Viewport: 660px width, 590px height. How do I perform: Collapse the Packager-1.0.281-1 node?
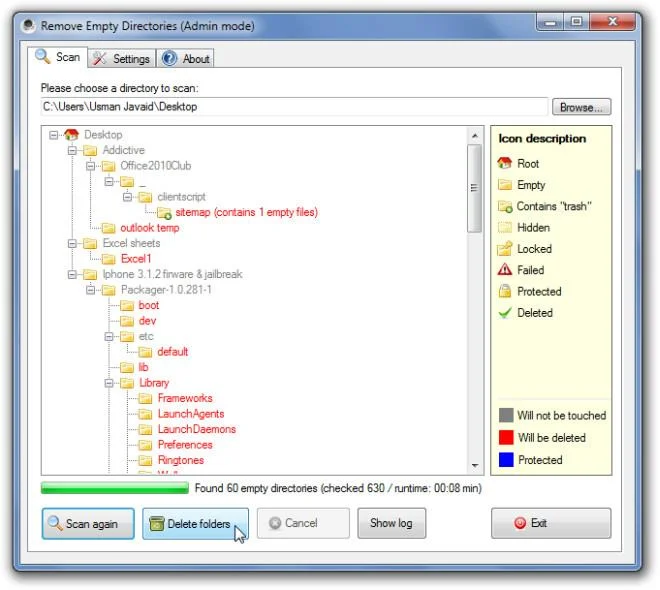click(x=90, y=290)
